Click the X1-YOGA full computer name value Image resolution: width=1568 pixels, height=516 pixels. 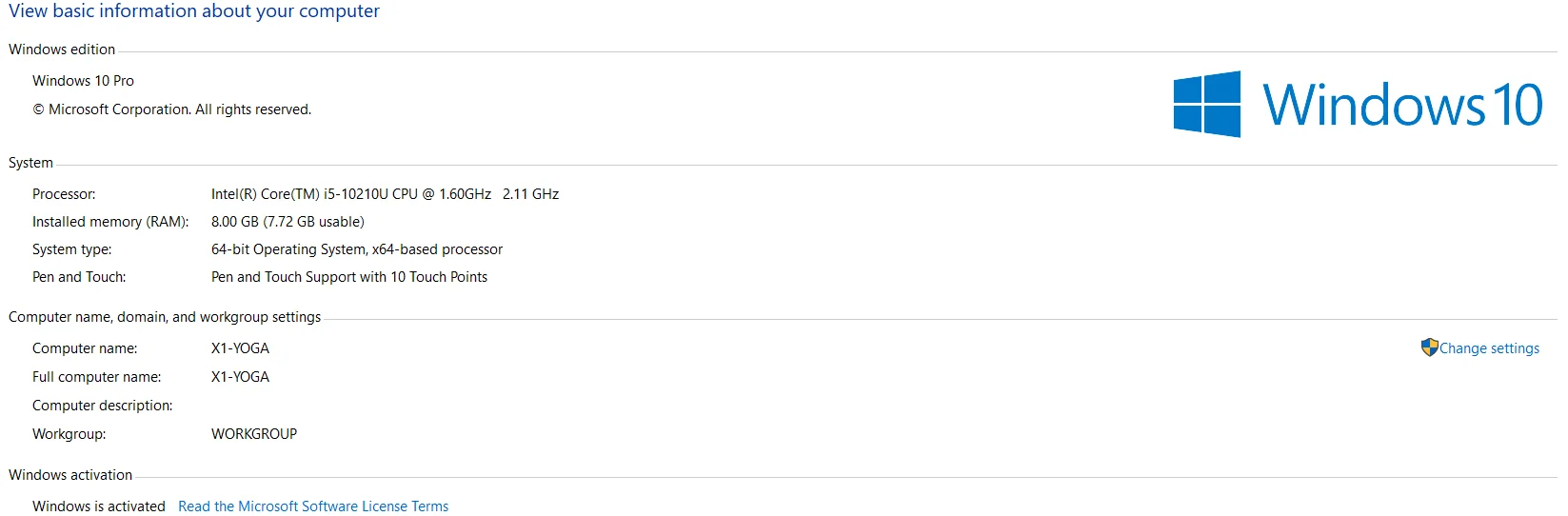tap(240, 377)
